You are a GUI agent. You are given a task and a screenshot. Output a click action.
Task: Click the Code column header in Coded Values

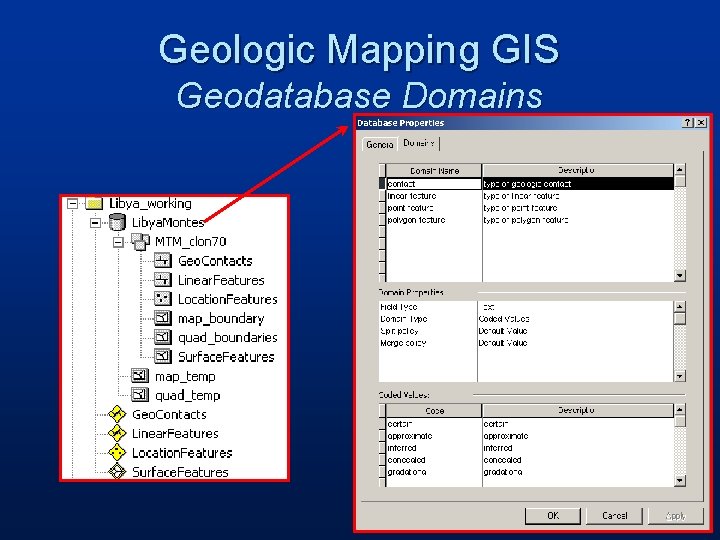click(x=434, y=411)
